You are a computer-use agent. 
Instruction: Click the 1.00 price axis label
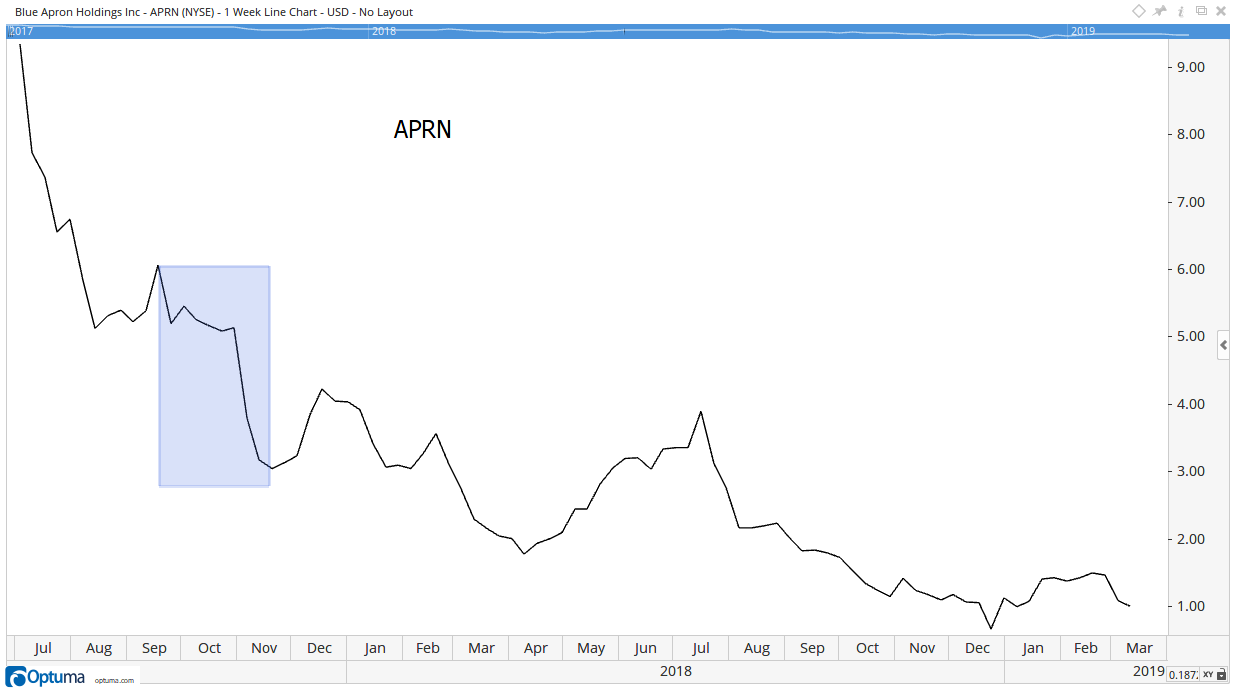click(x=1191, y=606)
